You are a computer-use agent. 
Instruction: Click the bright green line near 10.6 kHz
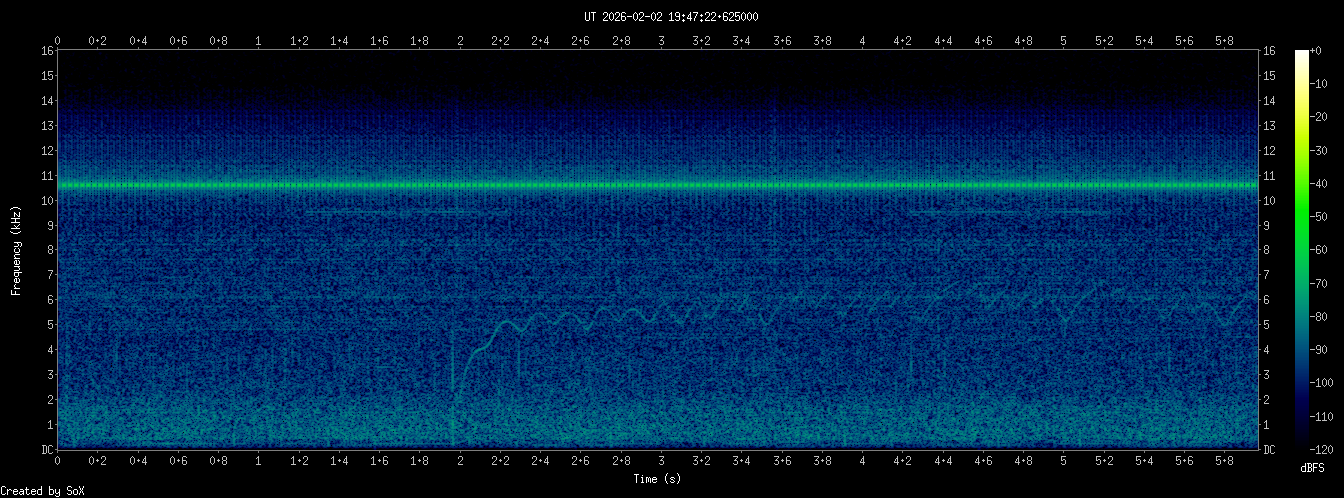click(658, 185)
